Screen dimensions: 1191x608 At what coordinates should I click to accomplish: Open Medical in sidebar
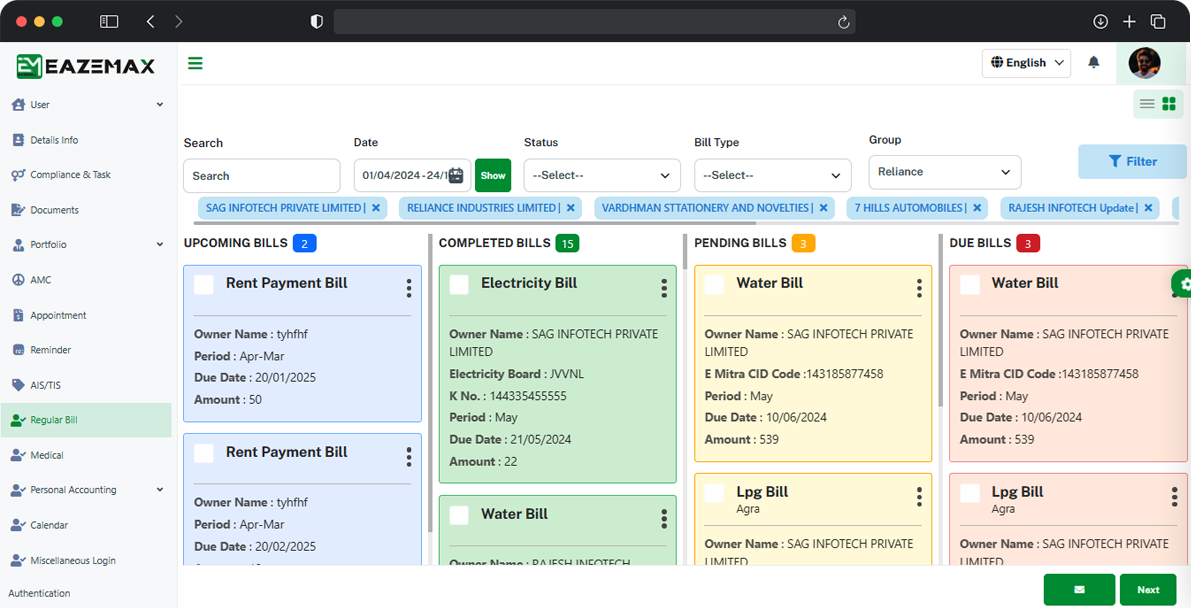point(86,455)
